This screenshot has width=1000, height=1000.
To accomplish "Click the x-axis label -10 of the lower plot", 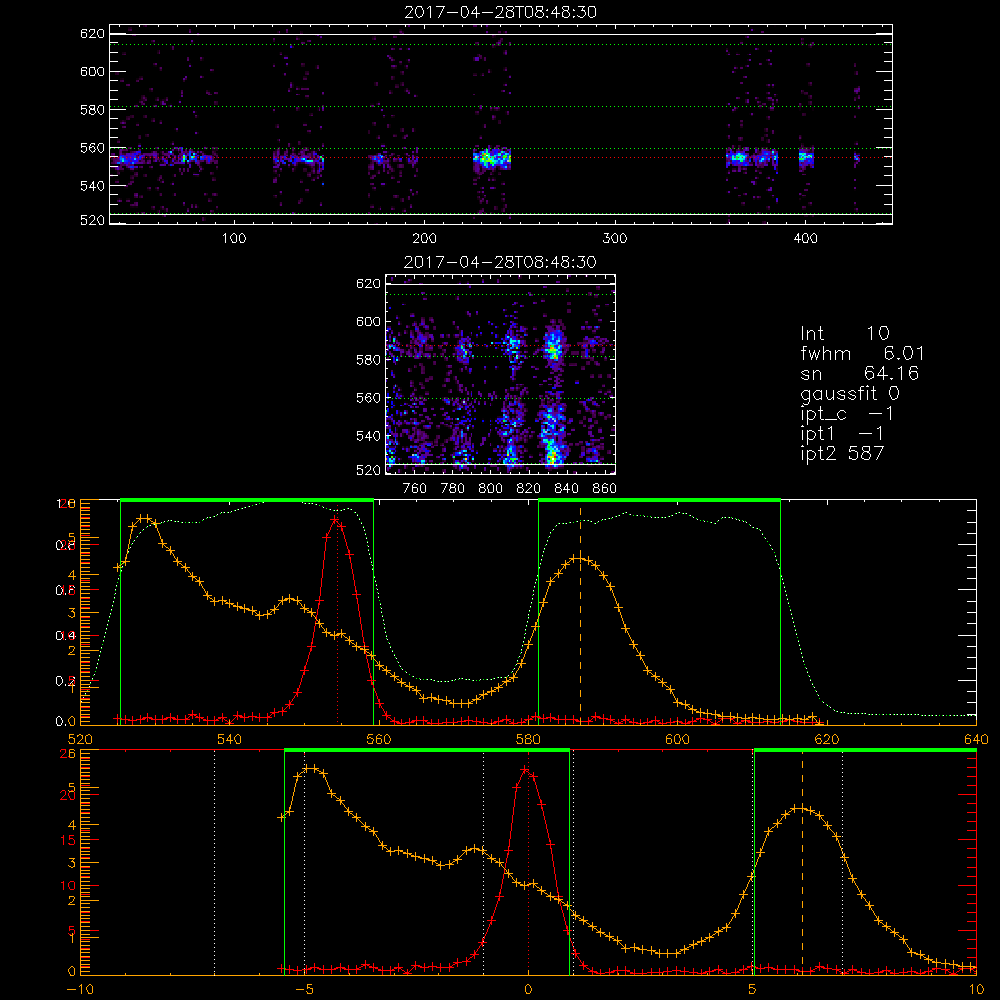I will 79,990.
